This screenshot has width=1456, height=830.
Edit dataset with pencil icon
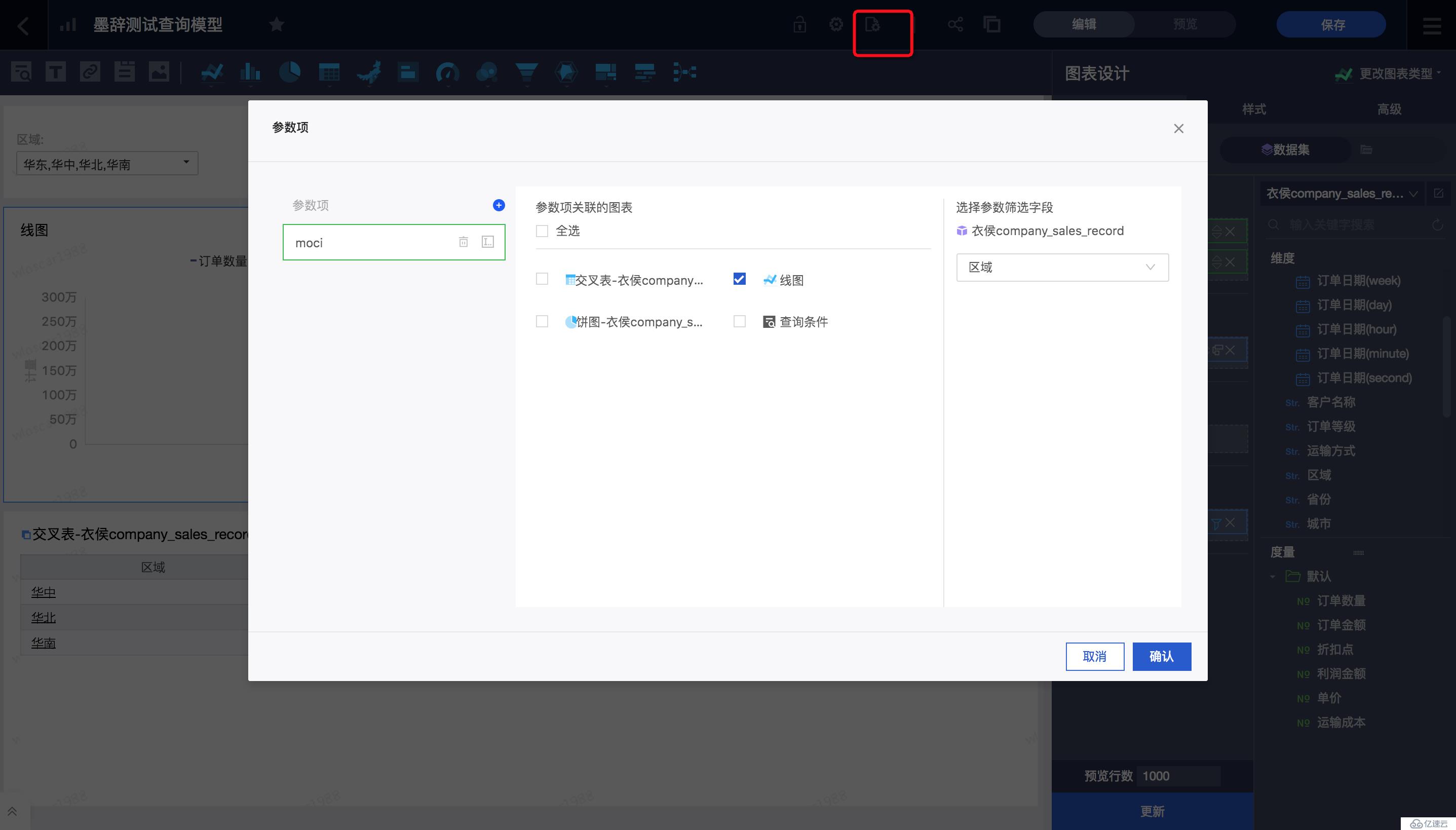[1438, 193]
